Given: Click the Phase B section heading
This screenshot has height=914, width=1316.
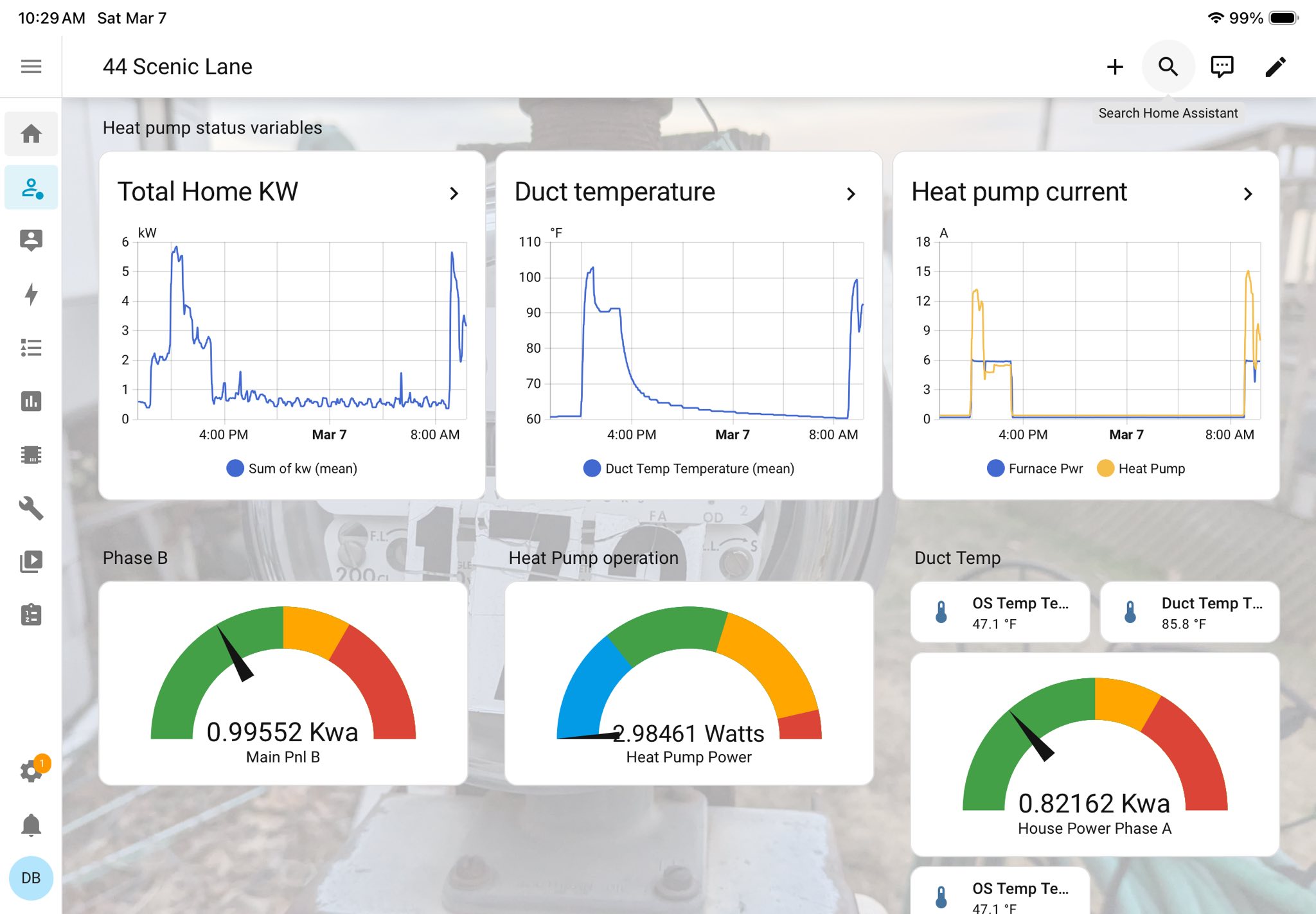Looking at the screenshot, I should (135, 558).
